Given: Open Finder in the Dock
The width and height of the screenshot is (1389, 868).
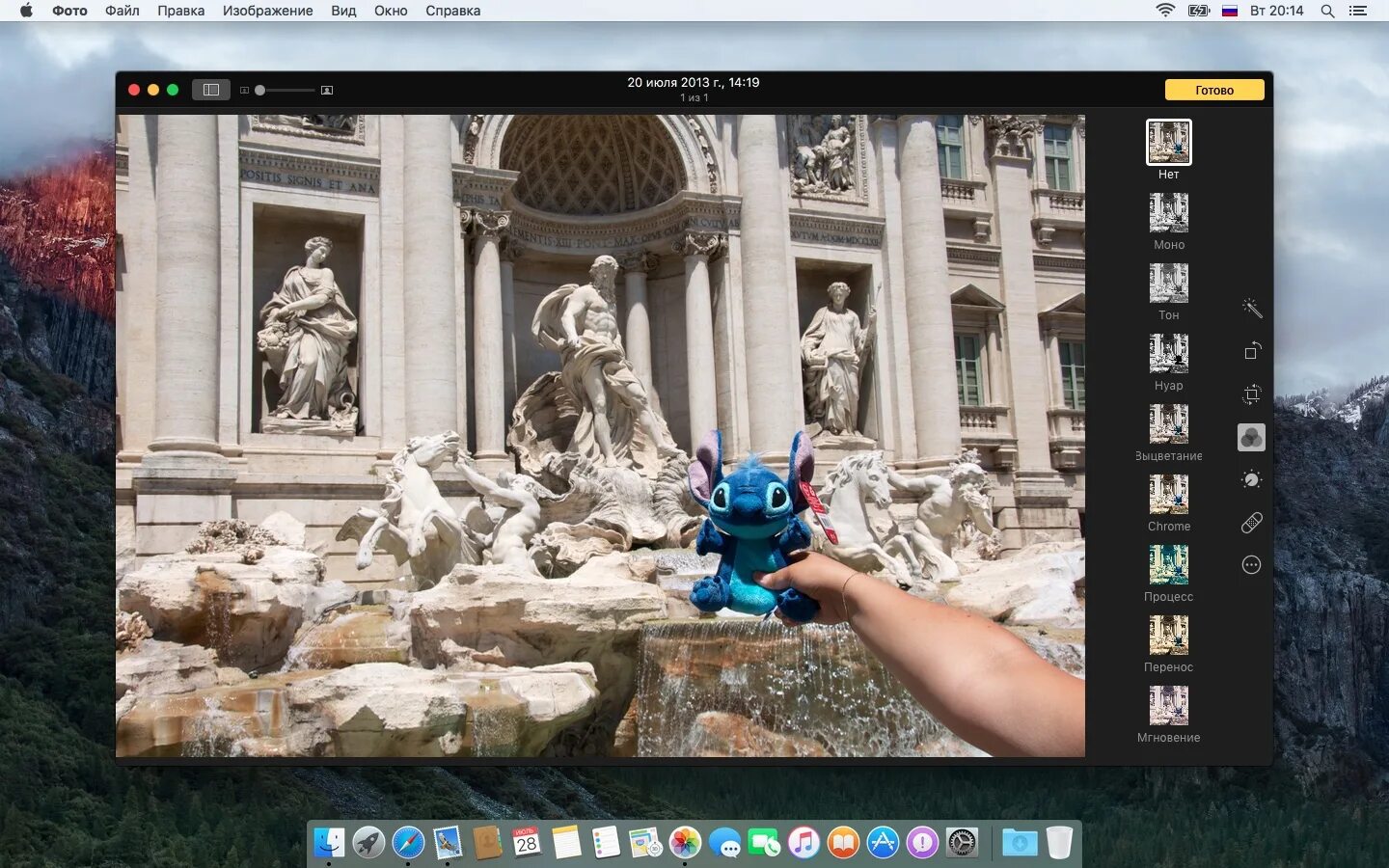Looking at the screenshot, I should 329,843.
